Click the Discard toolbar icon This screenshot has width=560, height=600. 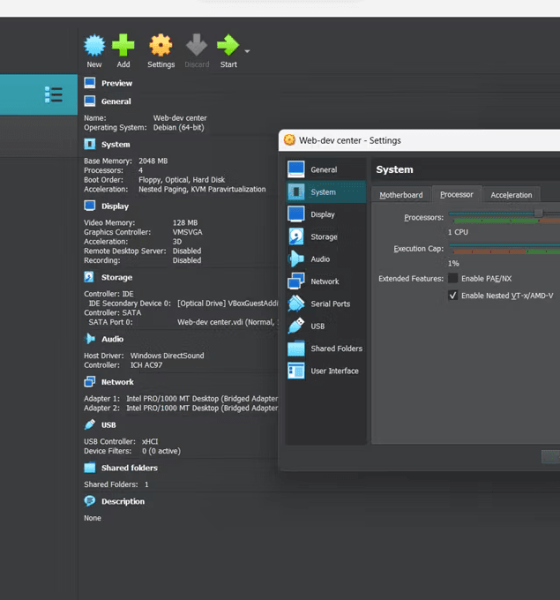[x=197, y=45]
